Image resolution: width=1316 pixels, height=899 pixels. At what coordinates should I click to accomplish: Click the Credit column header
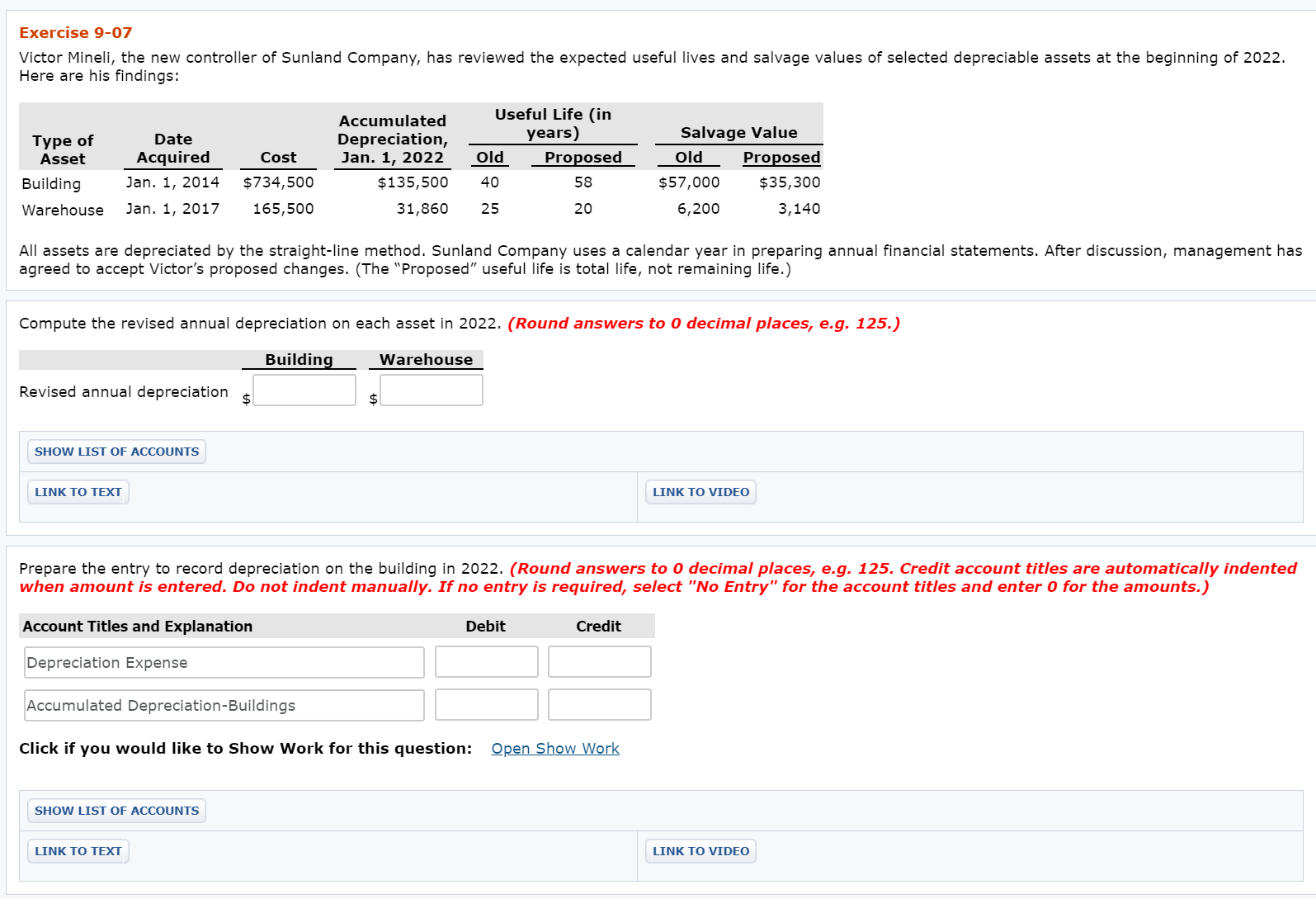coord(599,627)
